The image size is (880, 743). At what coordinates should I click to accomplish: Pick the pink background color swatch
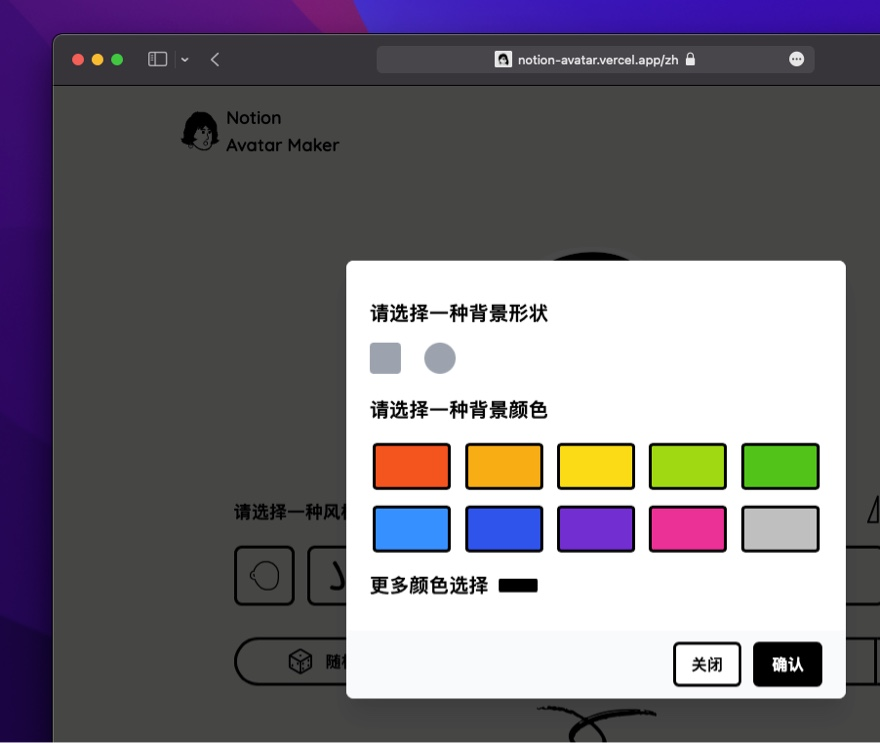(x=688, y=528)
